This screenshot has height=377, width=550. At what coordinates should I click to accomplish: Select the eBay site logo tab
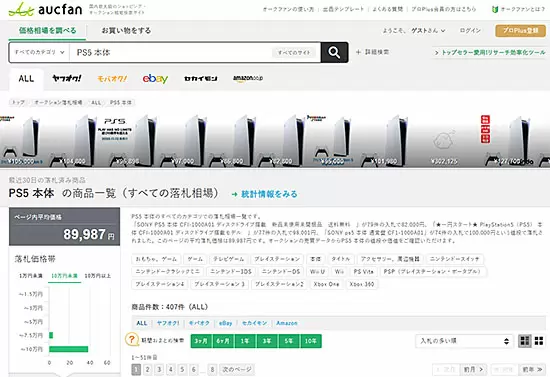pyautogui.click(x=155, y=79)
